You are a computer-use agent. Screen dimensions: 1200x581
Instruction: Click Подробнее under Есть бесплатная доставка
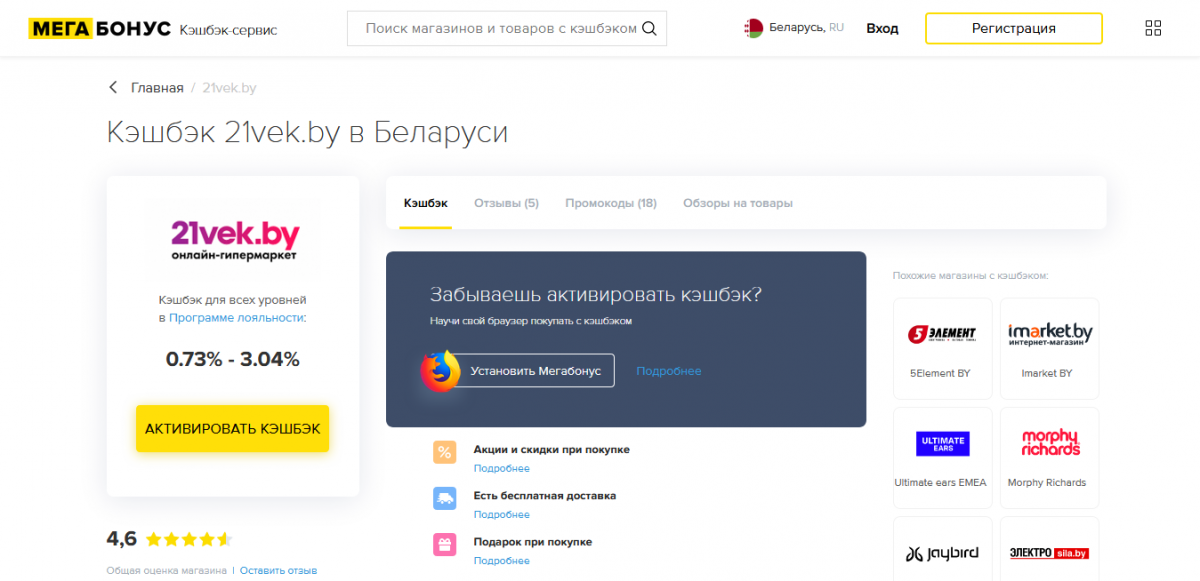click(502, 514)
